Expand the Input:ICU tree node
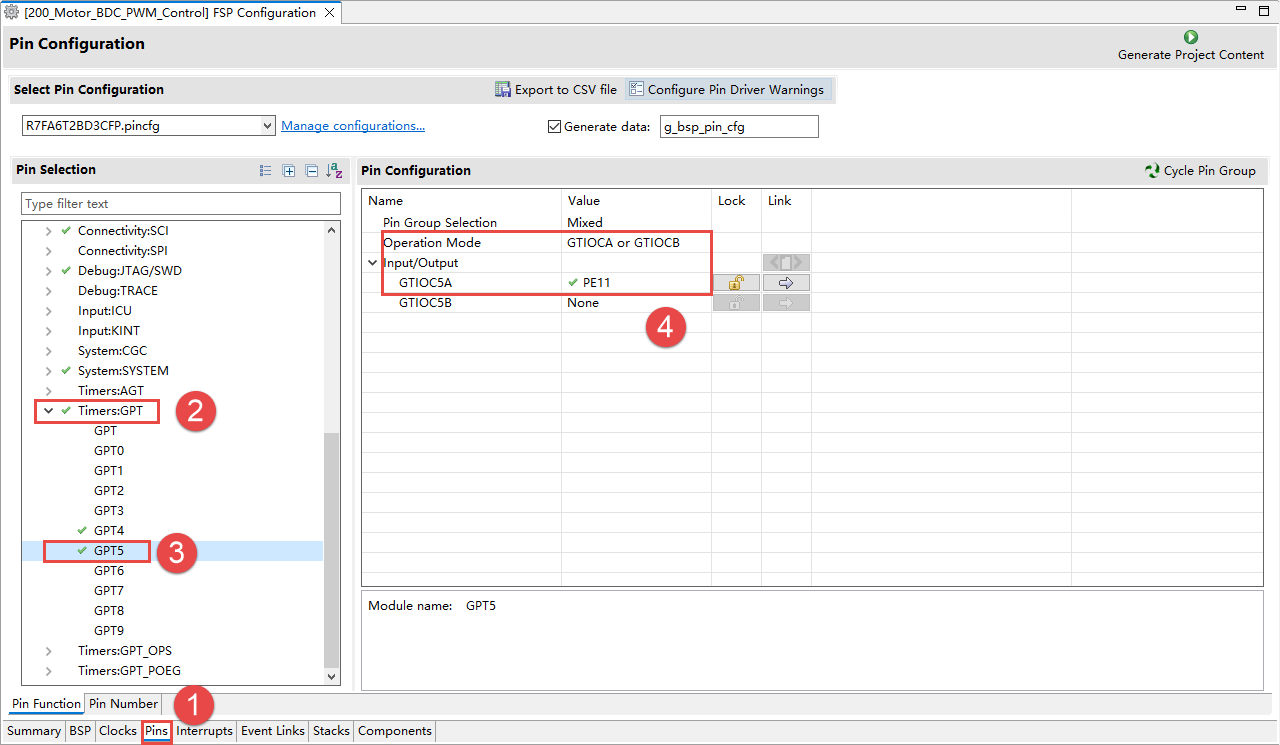1280x745 pixels. (48, 311)
